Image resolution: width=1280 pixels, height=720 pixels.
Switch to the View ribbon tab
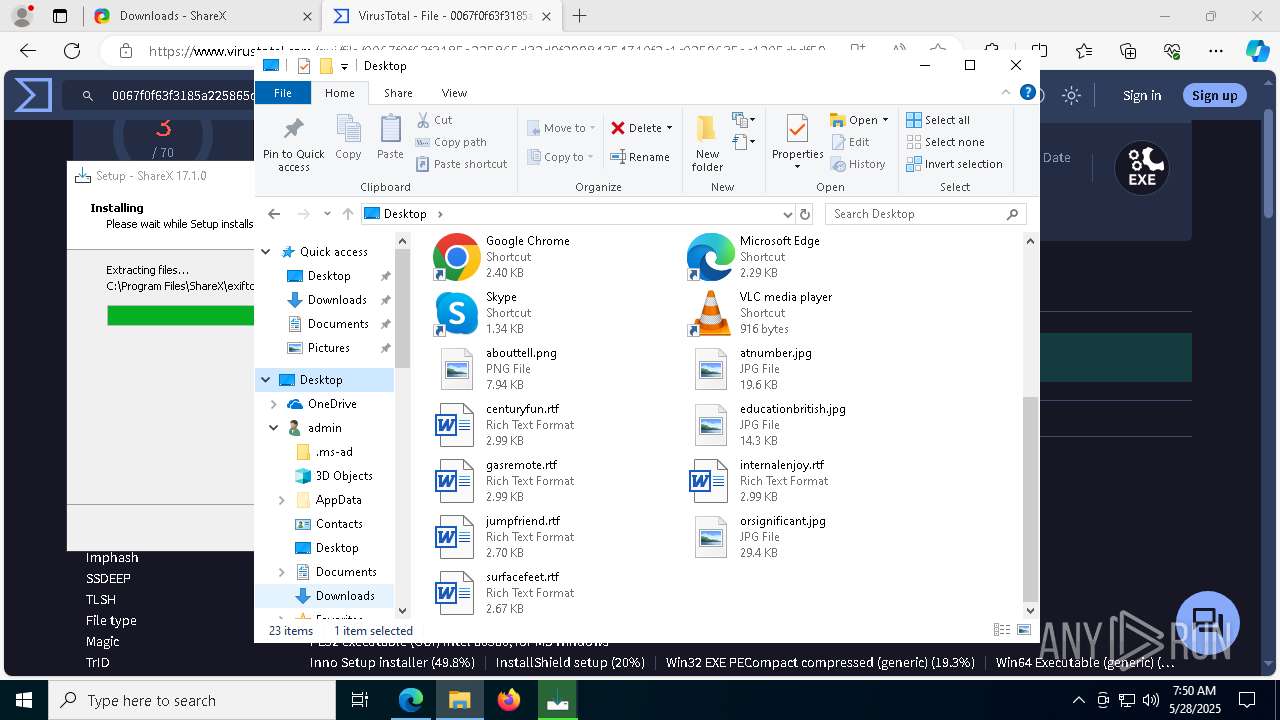(x=454, y=93)
